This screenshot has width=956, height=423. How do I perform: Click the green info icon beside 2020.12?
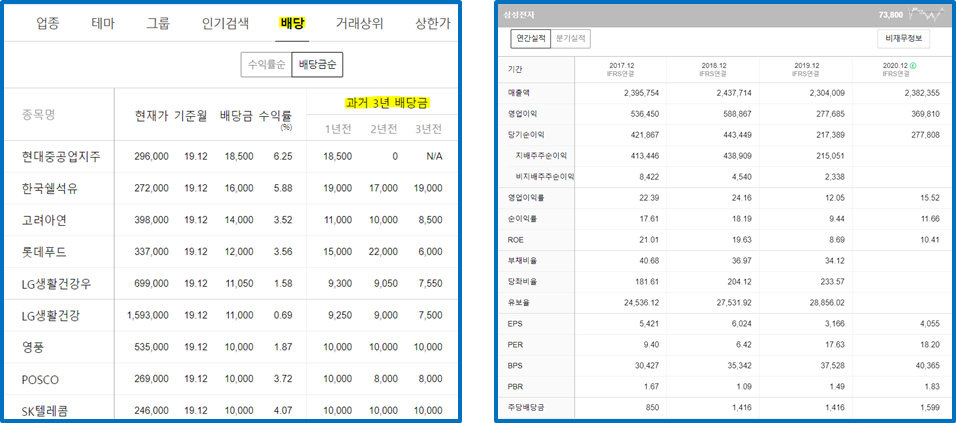pyautogui.click(x=915, y=66)
